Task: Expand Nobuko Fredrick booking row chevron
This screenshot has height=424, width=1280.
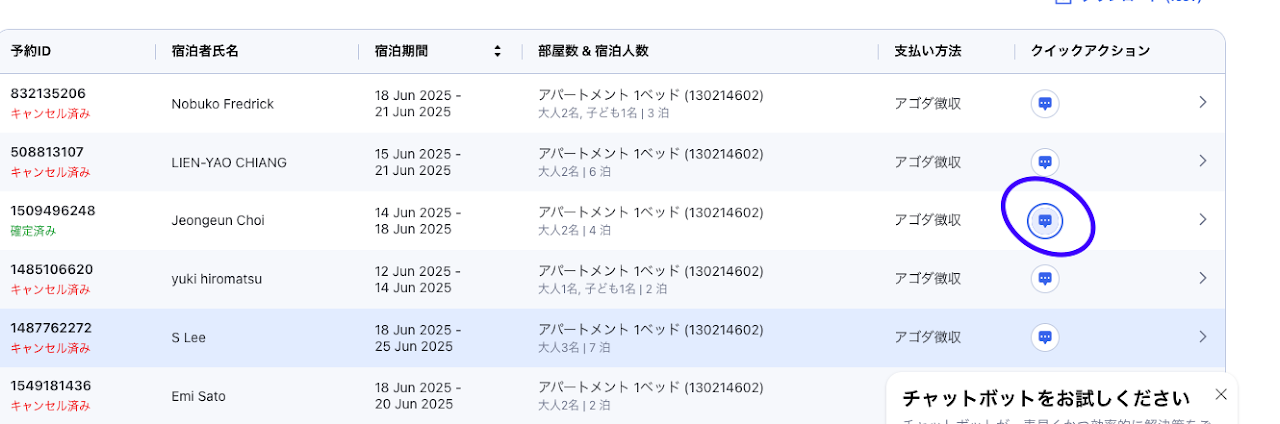Action: coord(1203,102)
